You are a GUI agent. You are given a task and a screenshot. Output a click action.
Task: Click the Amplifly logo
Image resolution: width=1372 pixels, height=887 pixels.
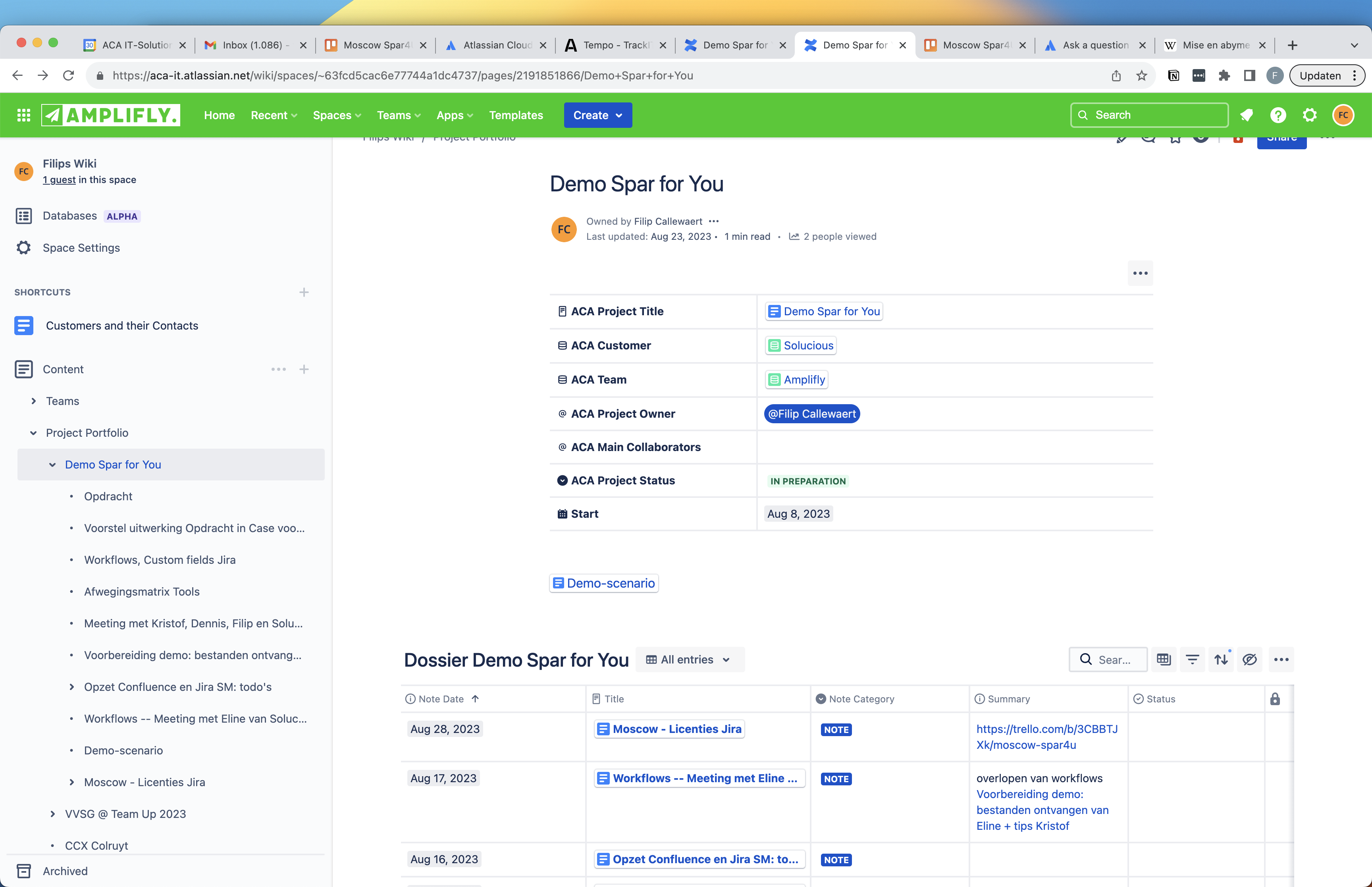pos(110,115)
